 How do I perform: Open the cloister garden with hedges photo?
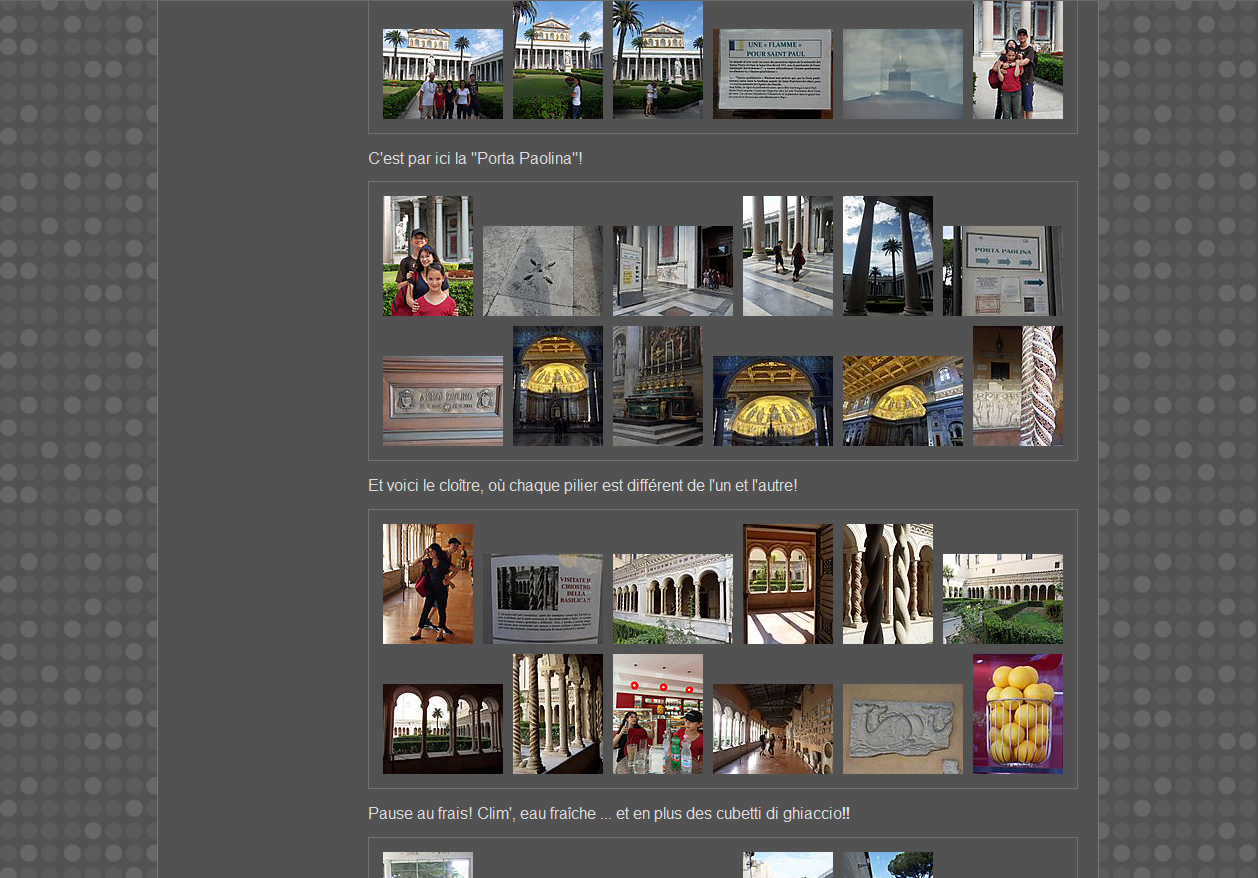point(1002,598)
